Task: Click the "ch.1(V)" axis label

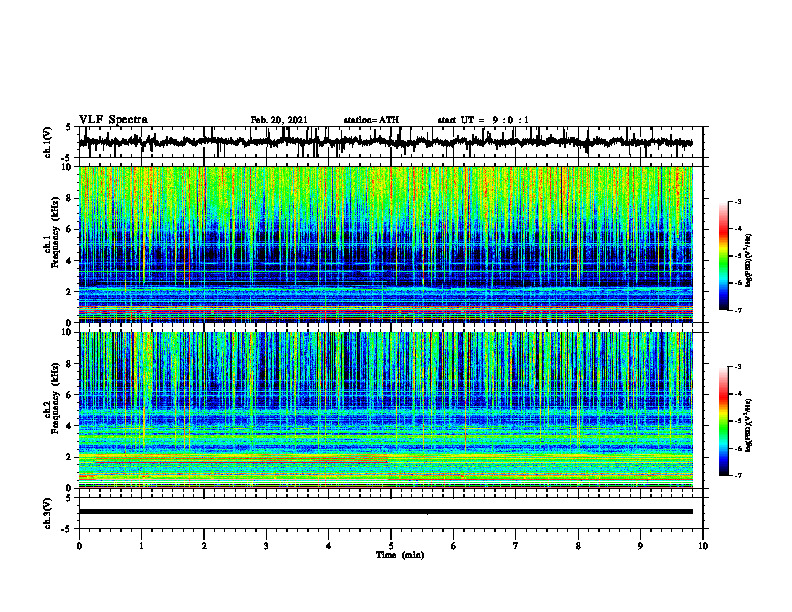Action: click(x=48, y=142)
